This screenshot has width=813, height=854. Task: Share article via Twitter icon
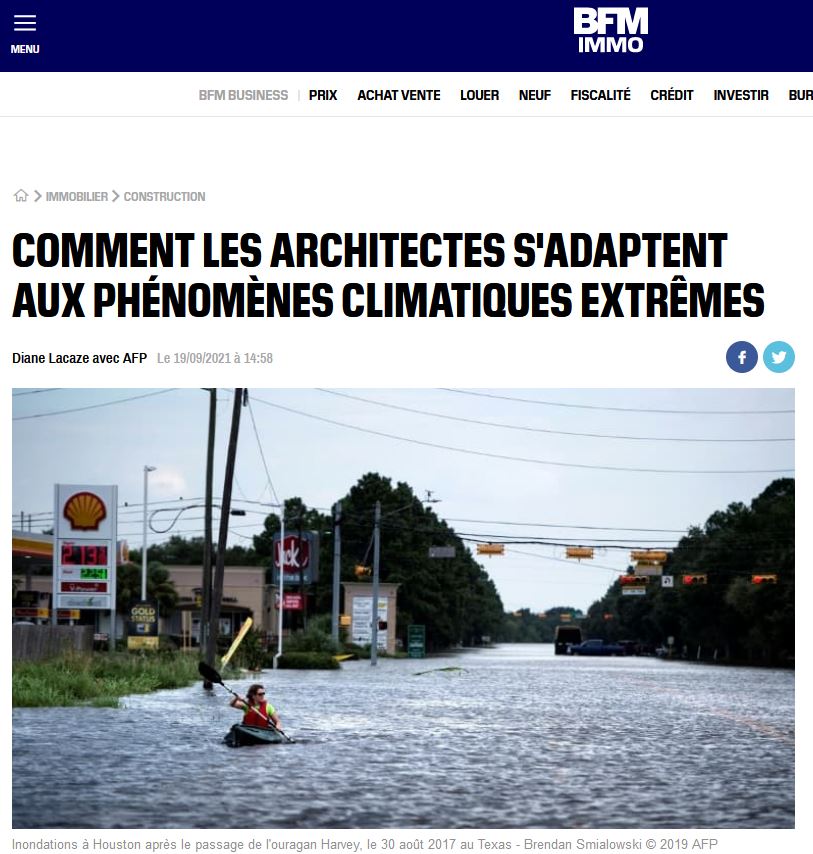(779, 357)
